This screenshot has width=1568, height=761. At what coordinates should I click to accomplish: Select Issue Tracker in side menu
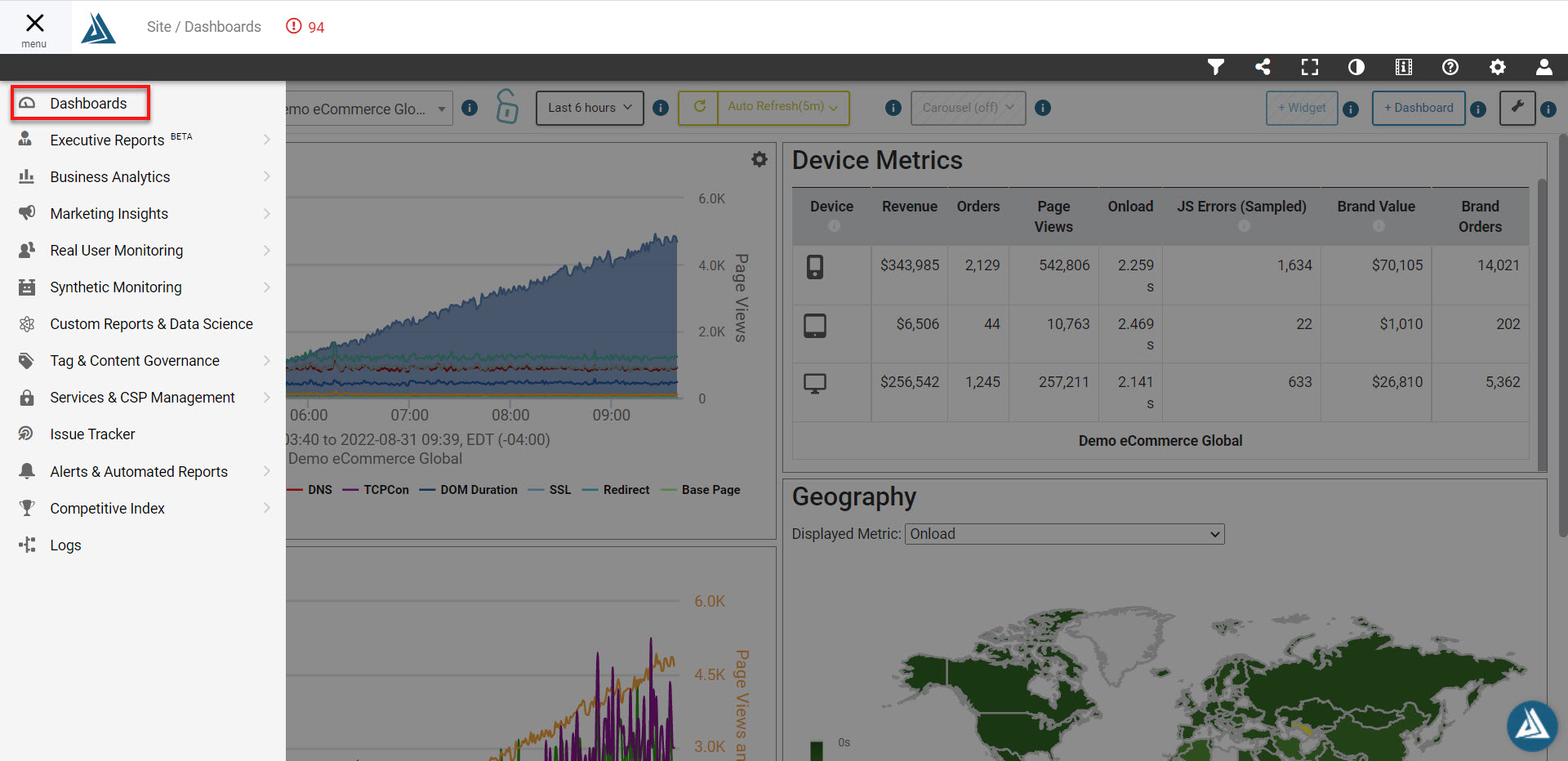[92, 434]
